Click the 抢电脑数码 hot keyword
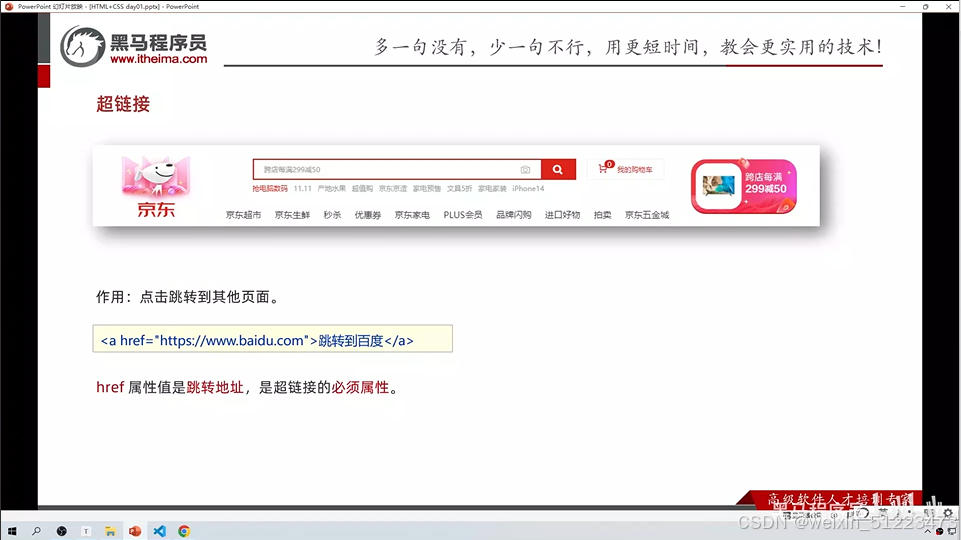Viewport: 961px width, 540px height. pos(270,188)
